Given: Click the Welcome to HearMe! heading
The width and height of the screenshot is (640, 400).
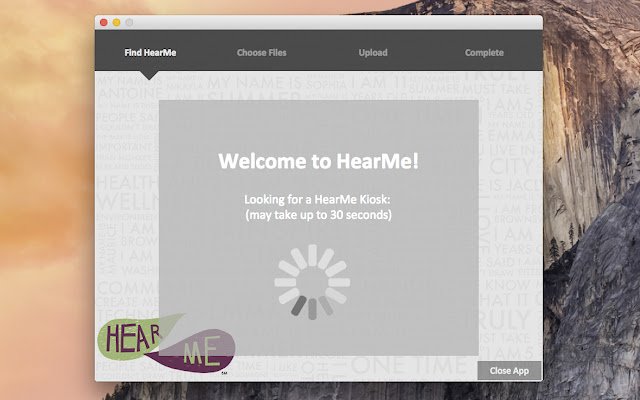Looking at the screenshot, I should (x=318, y=161).
